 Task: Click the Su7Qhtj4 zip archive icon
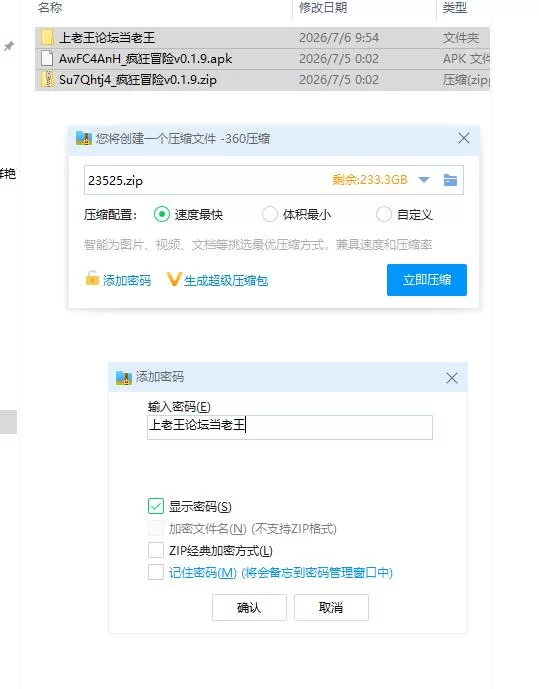point(47,80)
